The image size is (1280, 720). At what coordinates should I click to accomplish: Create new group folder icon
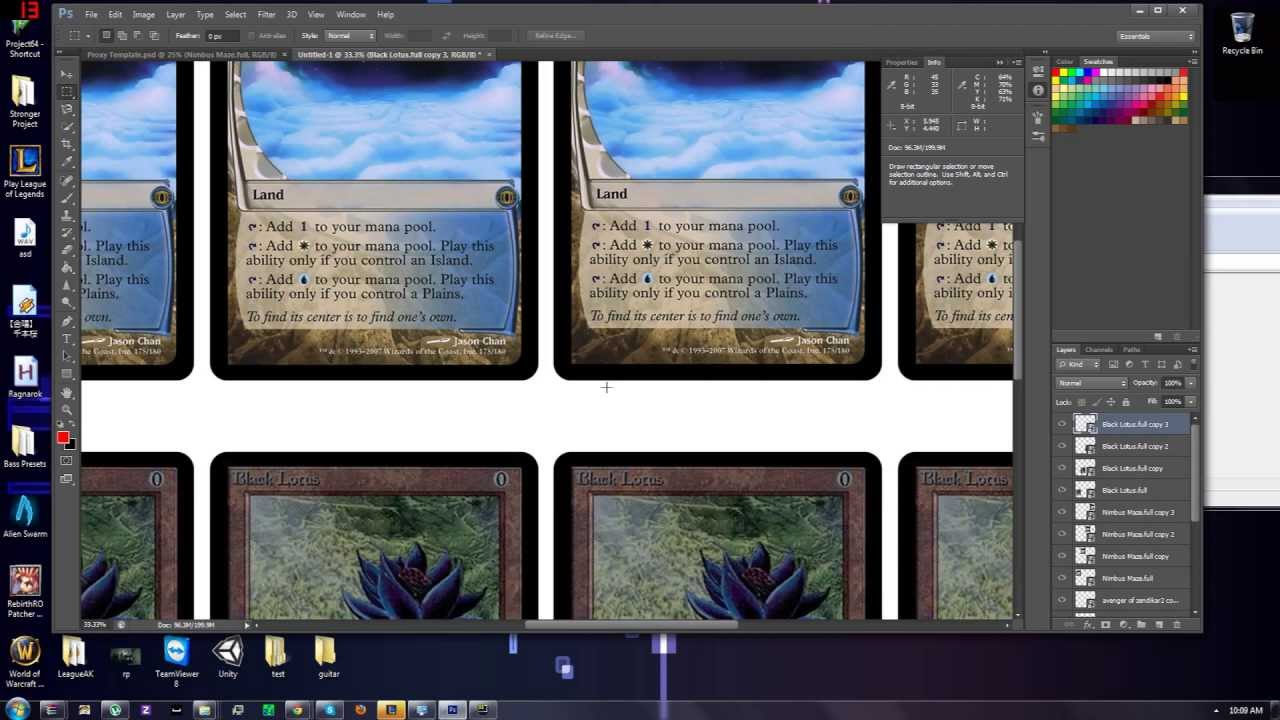(1141, 625)
